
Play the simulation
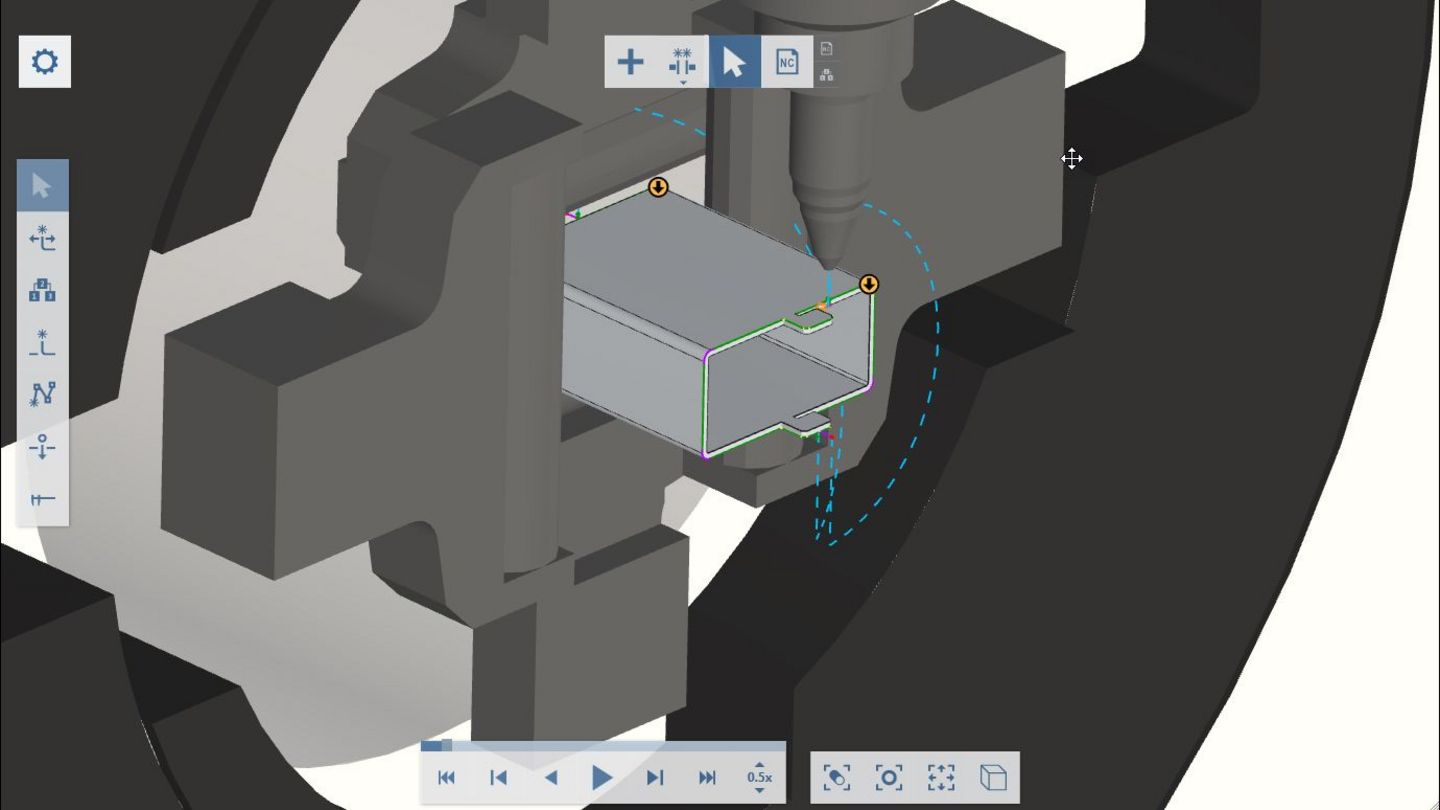(601, 777)
